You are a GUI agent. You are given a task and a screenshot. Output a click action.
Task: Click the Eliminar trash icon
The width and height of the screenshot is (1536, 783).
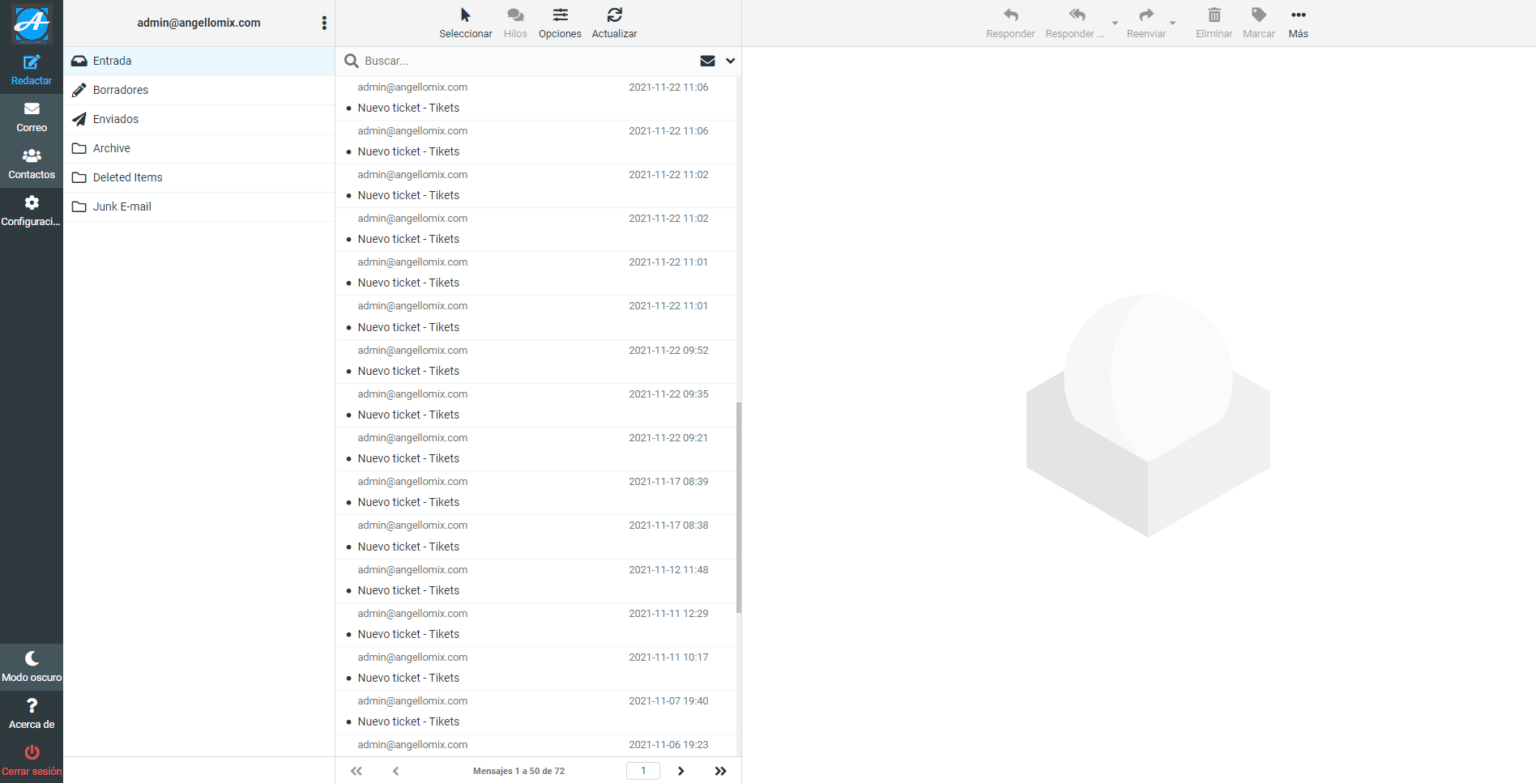click(1213, 15)
